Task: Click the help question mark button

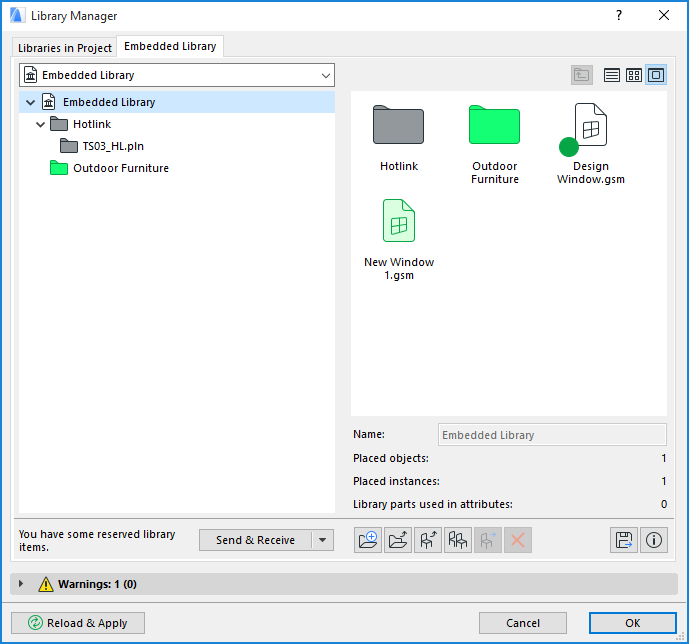Action: (619, 15)
